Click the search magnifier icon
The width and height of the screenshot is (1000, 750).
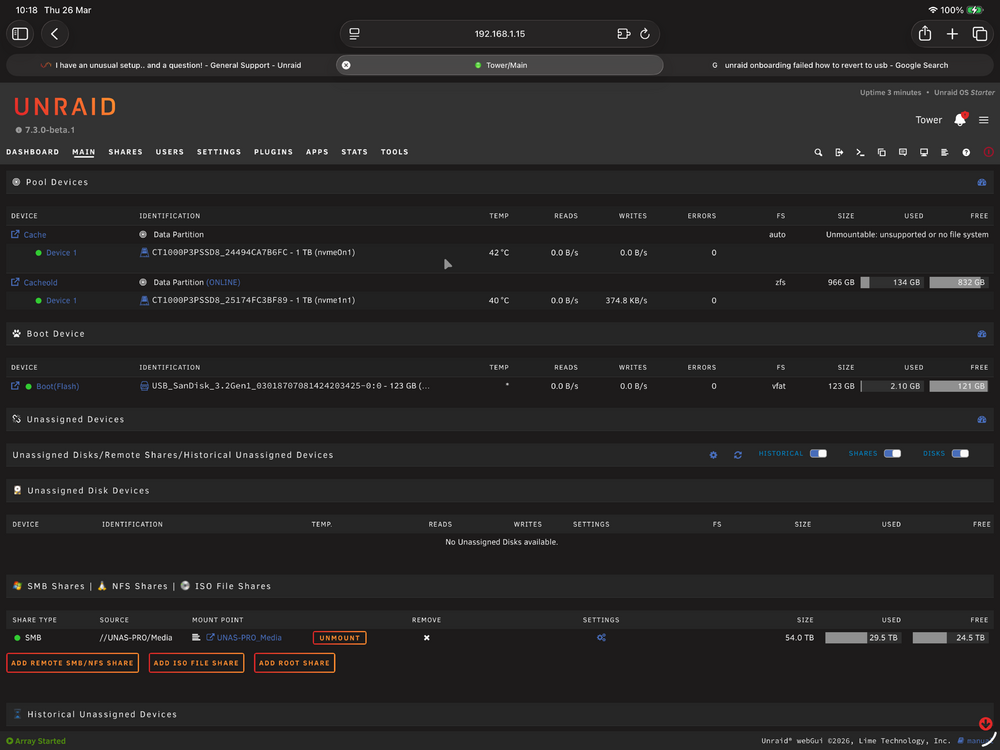tap(818, 152)
